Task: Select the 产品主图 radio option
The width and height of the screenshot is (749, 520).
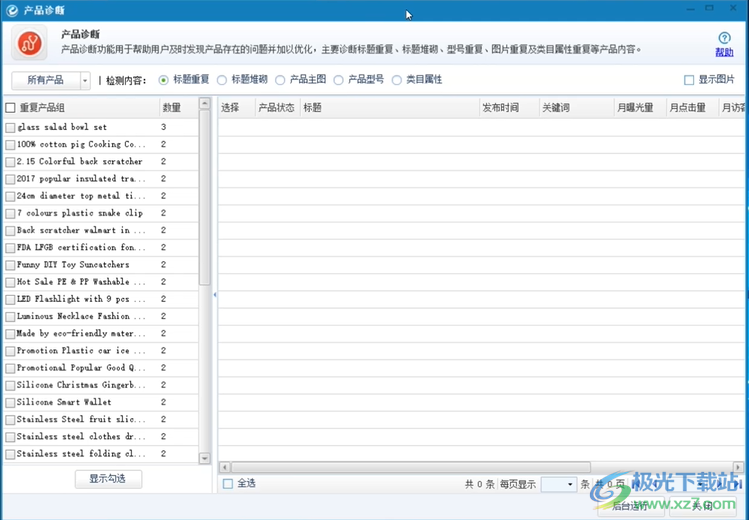Action: 280,80
